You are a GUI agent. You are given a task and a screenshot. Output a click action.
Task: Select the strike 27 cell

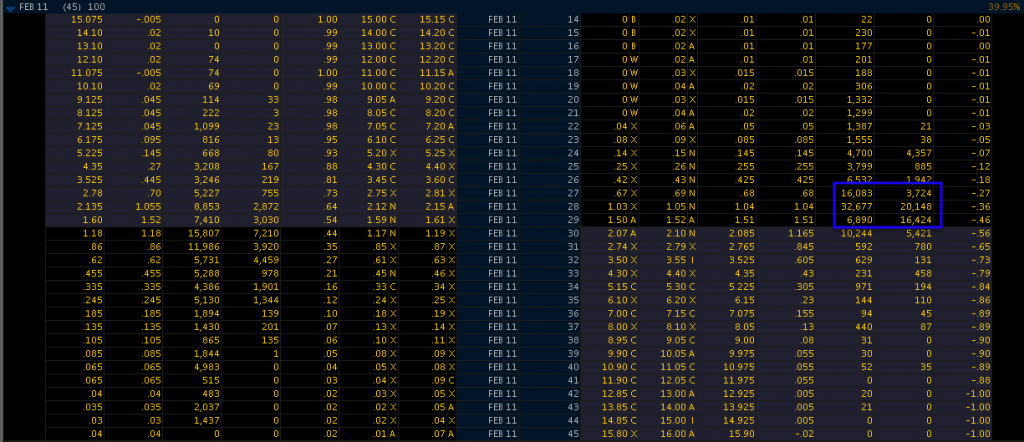[573, 191]
